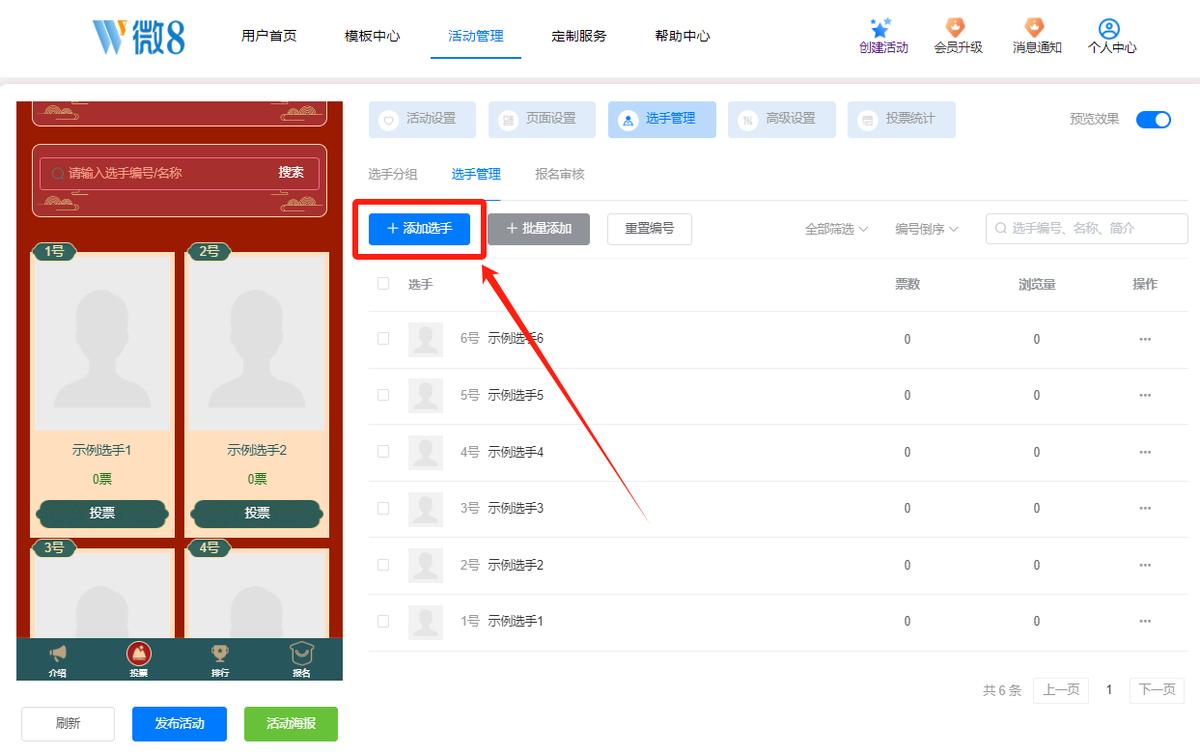1200x754 pixels.
Task: Check the checkbox for 示例选手4
Action: pyautogui.click(x=383, y=452)
